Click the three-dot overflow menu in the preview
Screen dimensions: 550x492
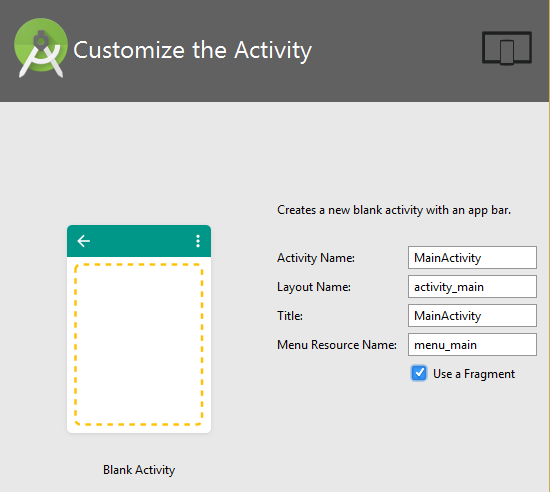(198, 241)
